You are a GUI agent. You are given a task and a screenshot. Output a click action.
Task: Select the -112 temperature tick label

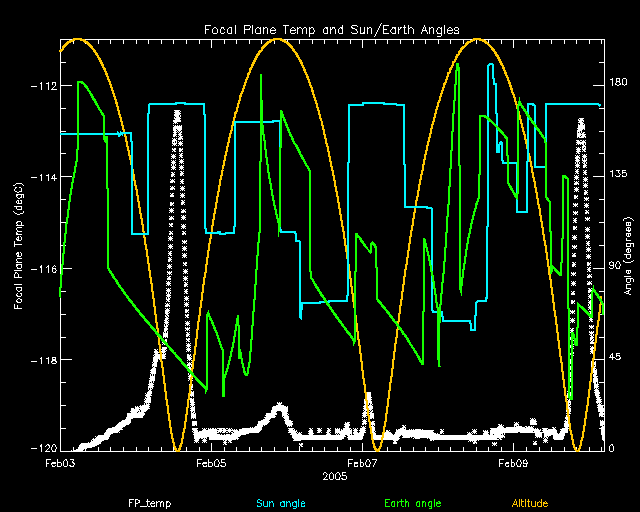[x=42, y=86]
